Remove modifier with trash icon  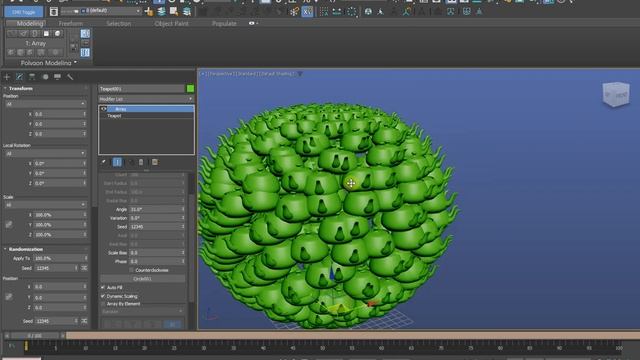coord(141,162)
